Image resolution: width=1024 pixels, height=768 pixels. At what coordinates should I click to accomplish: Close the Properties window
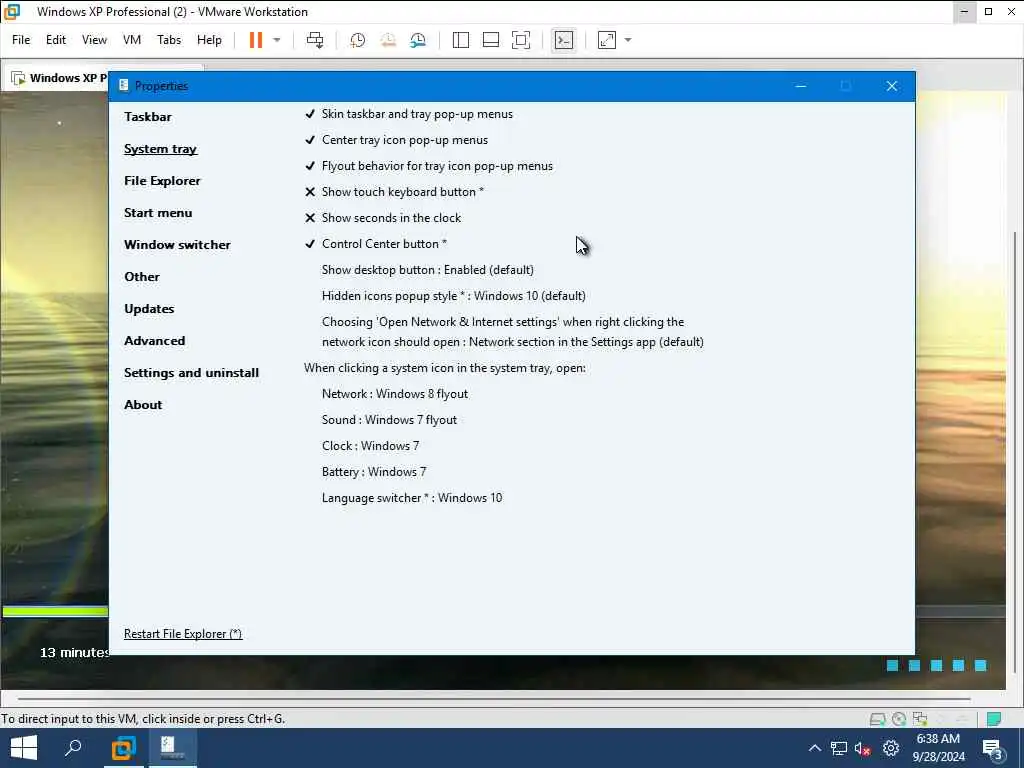click(891, 86)
